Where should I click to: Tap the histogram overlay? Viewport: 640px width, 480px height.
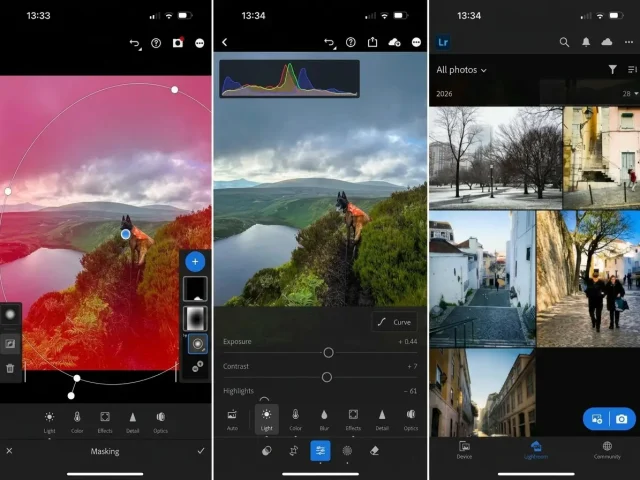coord(289,79)
